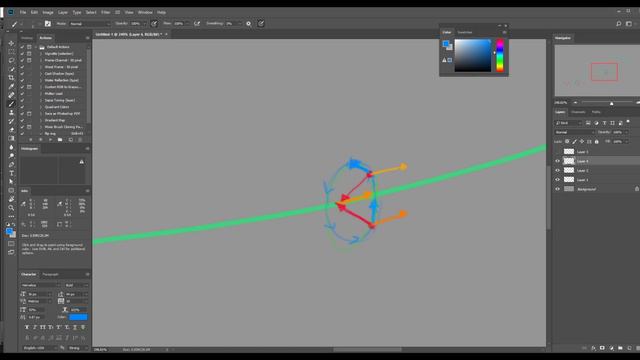Open layer kind filter dropdown
Screen dimensions: 640x360
568,123
